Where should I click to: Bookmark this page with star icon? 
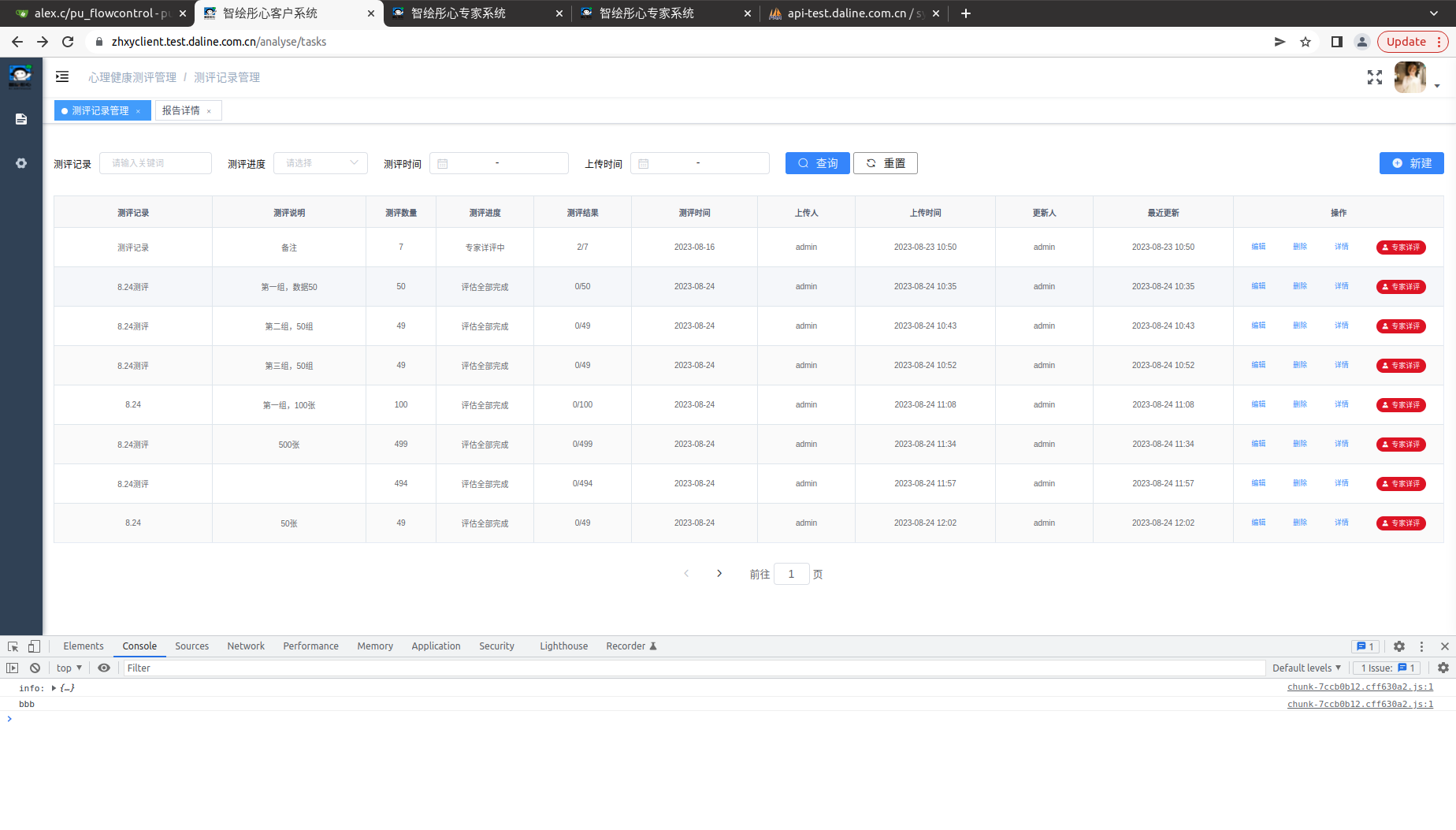point(1306,42)
